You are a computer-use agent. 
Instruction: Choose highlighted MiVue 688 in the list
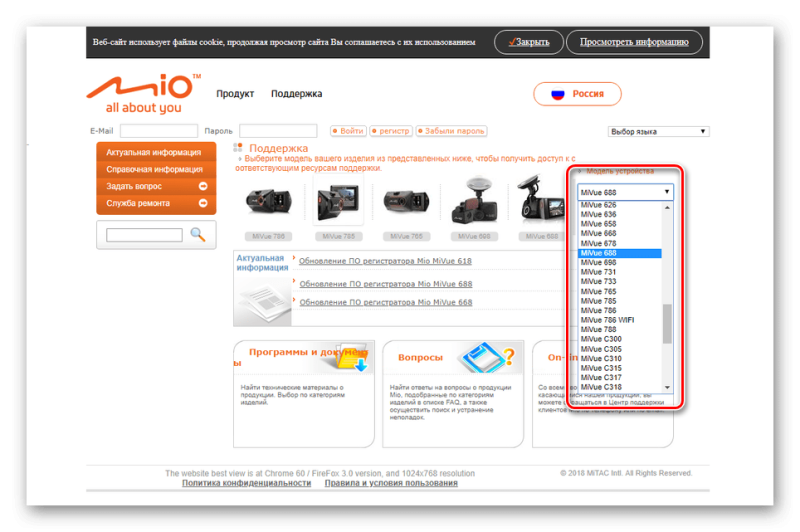[620, 253]
